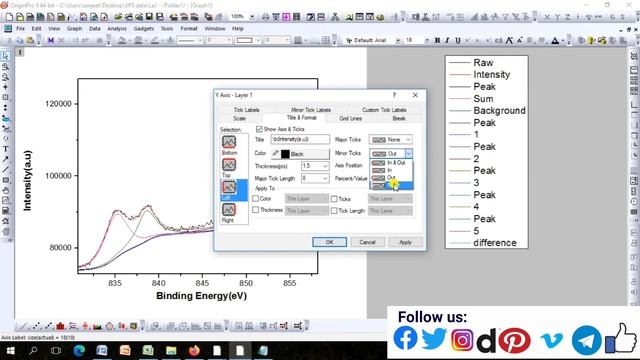The image size is (640, 360).
Task: Click the font color A icon
Action: coord(555,40)
